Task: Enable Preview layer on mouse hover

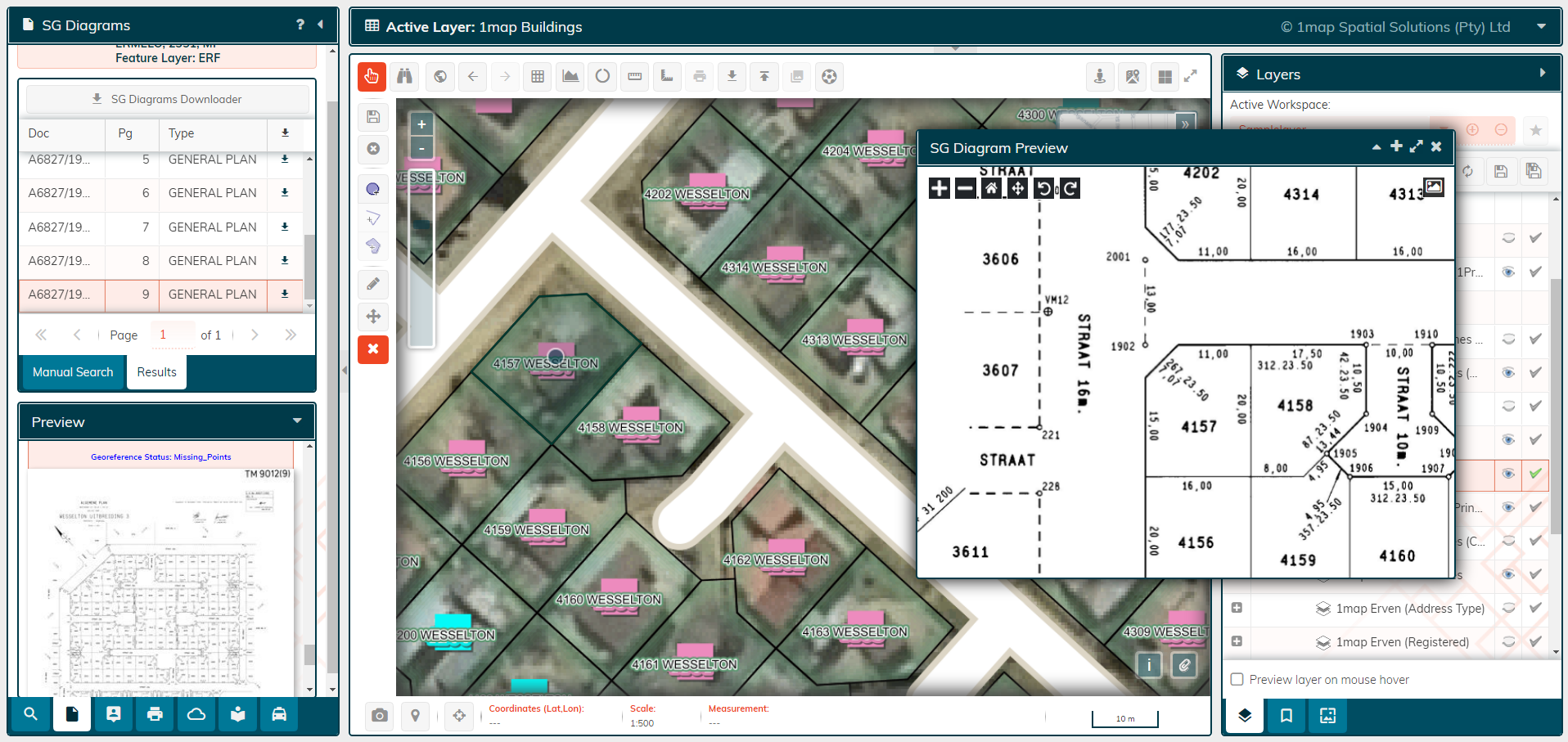Action: click(x=1237, y=679)
